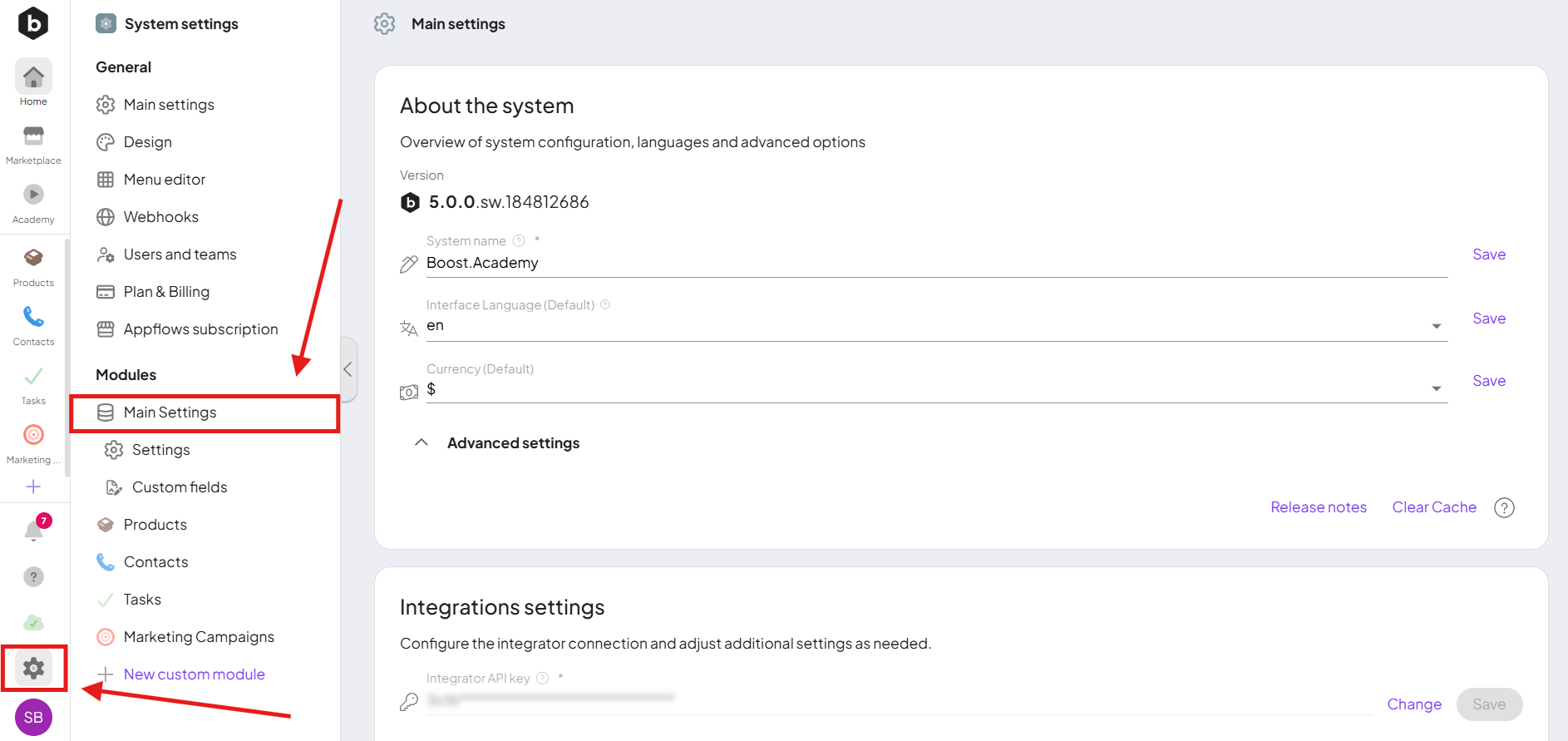
Task: Open the notifications bell with badge
Action: pyautogui.click(x=34, y=530)
